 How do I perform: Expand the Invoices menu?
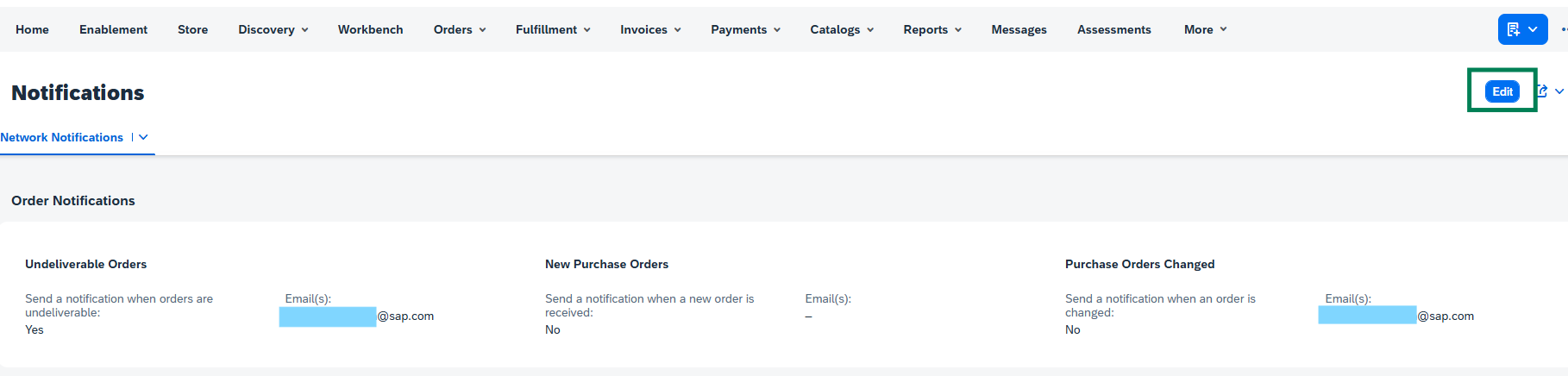click(x=650, y=29)
